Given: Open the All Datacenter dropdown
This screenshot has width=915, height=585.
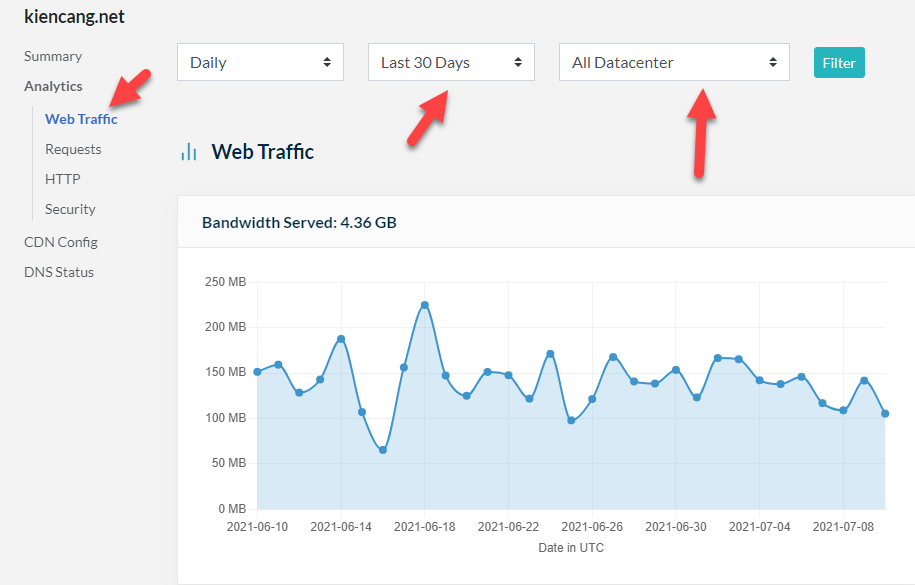Looking at the screenshot, I should [x=674, y=62].
